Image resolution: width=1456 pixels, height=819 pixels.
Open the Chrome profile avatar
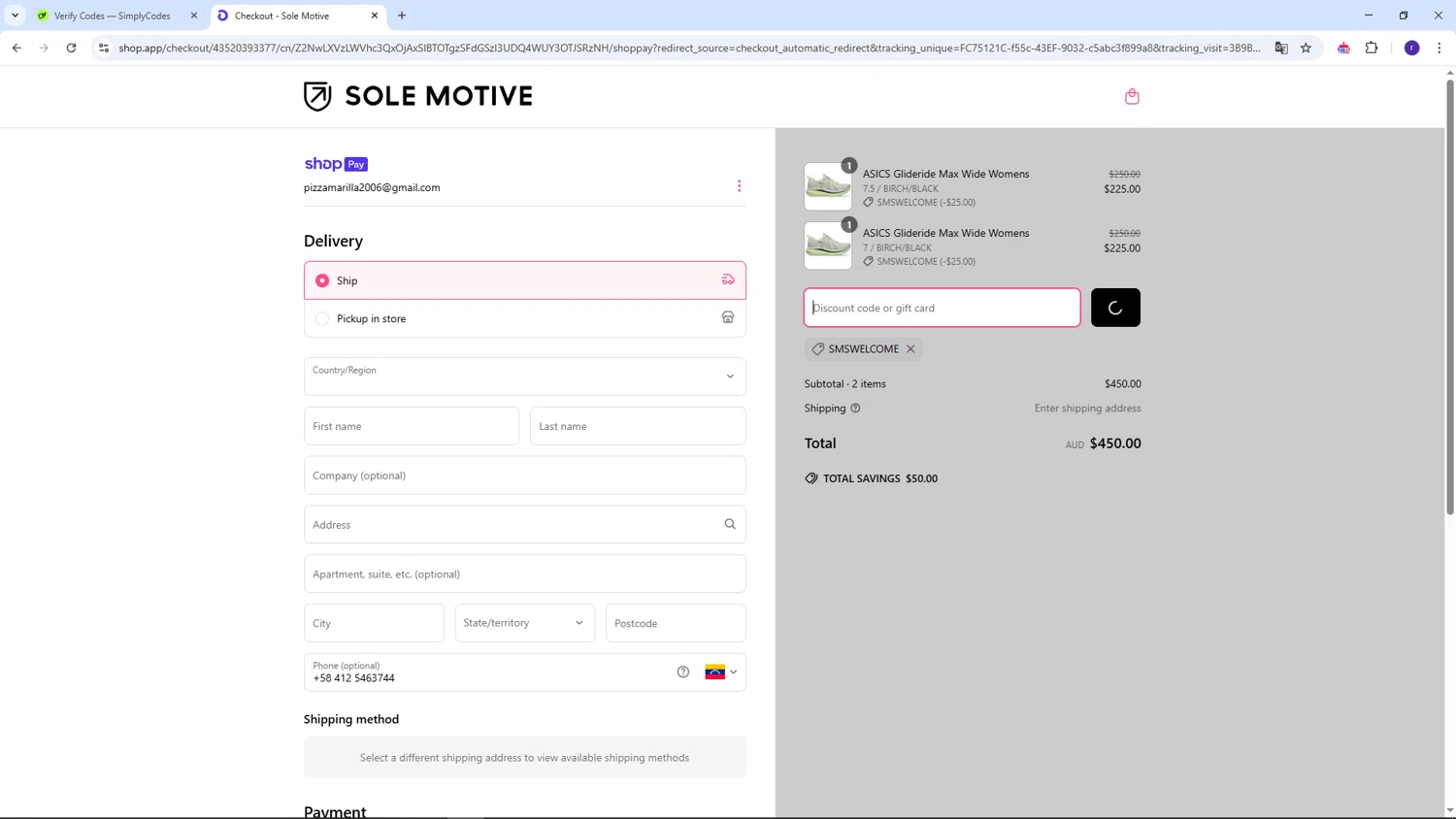point(1412,48)
